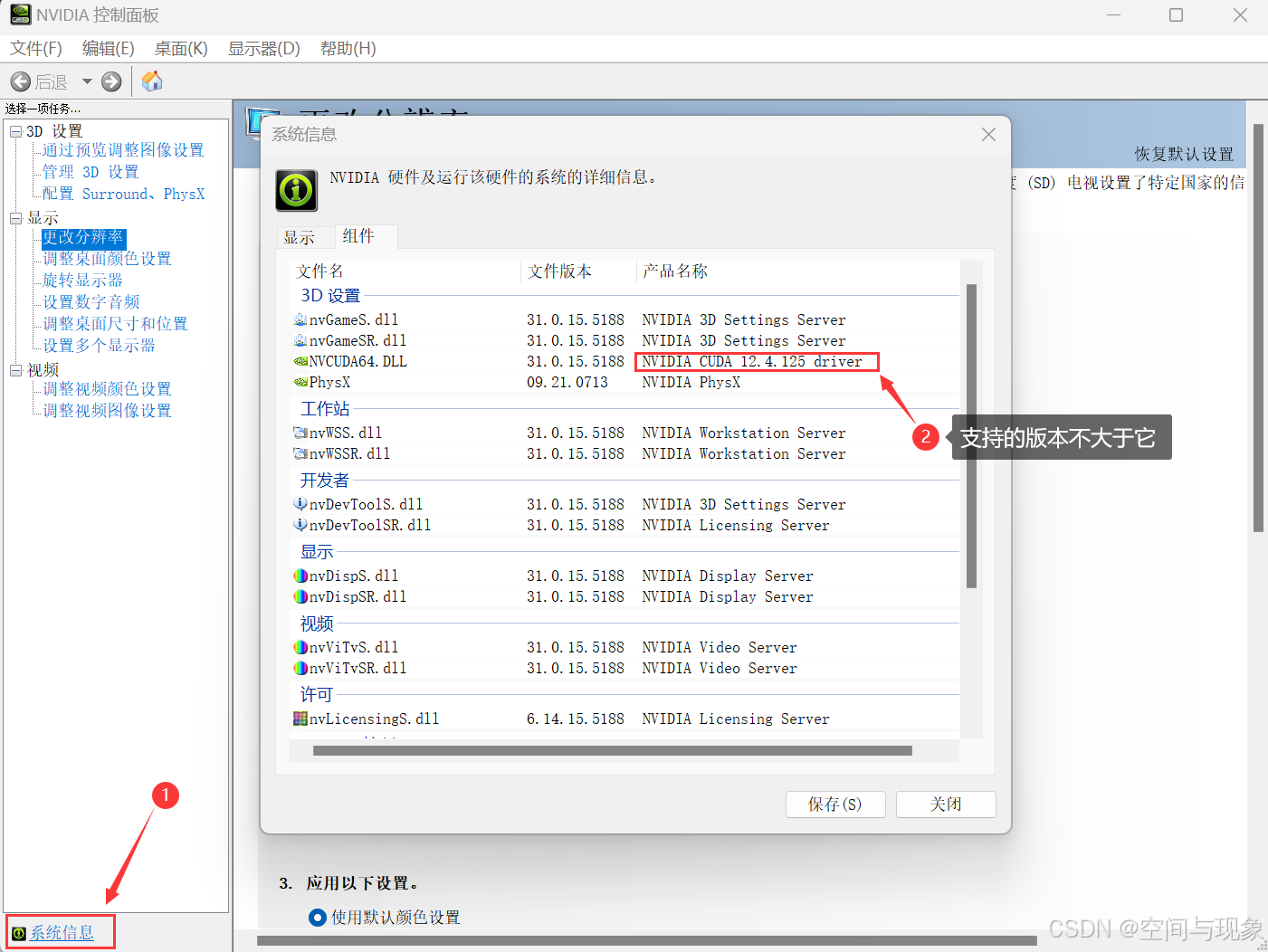
Task: Click the PhysX row icon
Action: [x=300, y=382]
